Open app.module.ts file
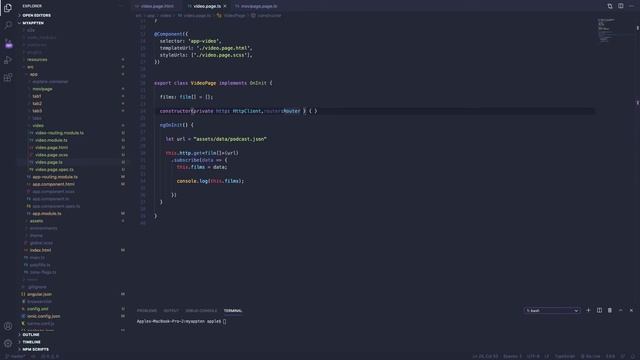640x360 pixels. pos(47,213)
